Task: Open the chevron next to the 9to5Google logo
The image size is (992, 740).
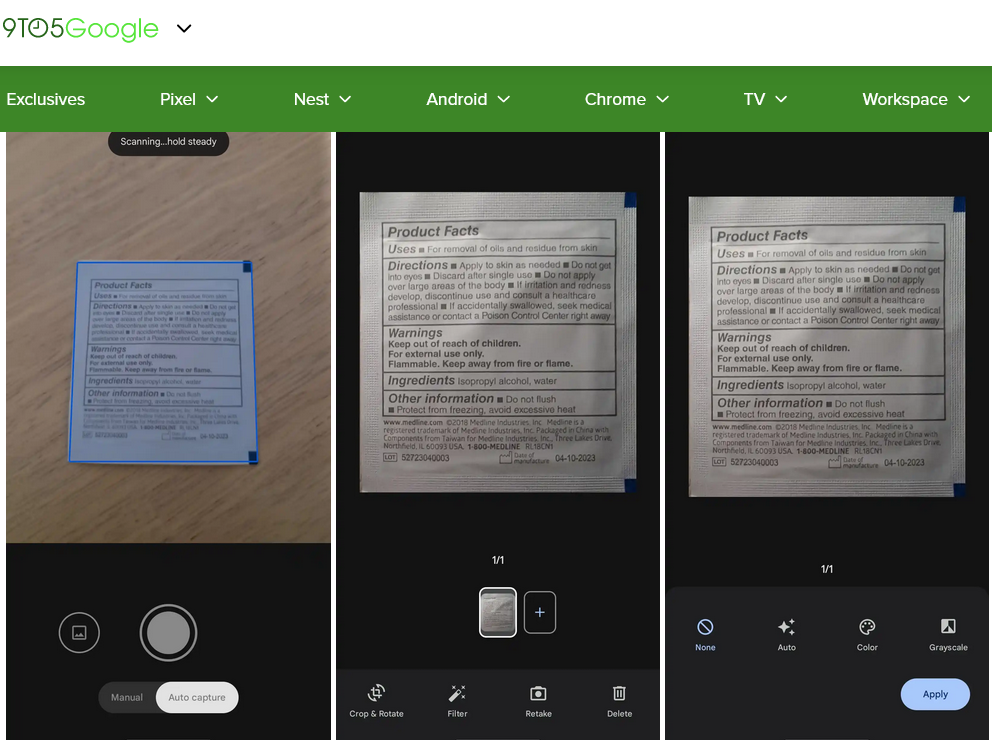Action: [x=183, y=28]
